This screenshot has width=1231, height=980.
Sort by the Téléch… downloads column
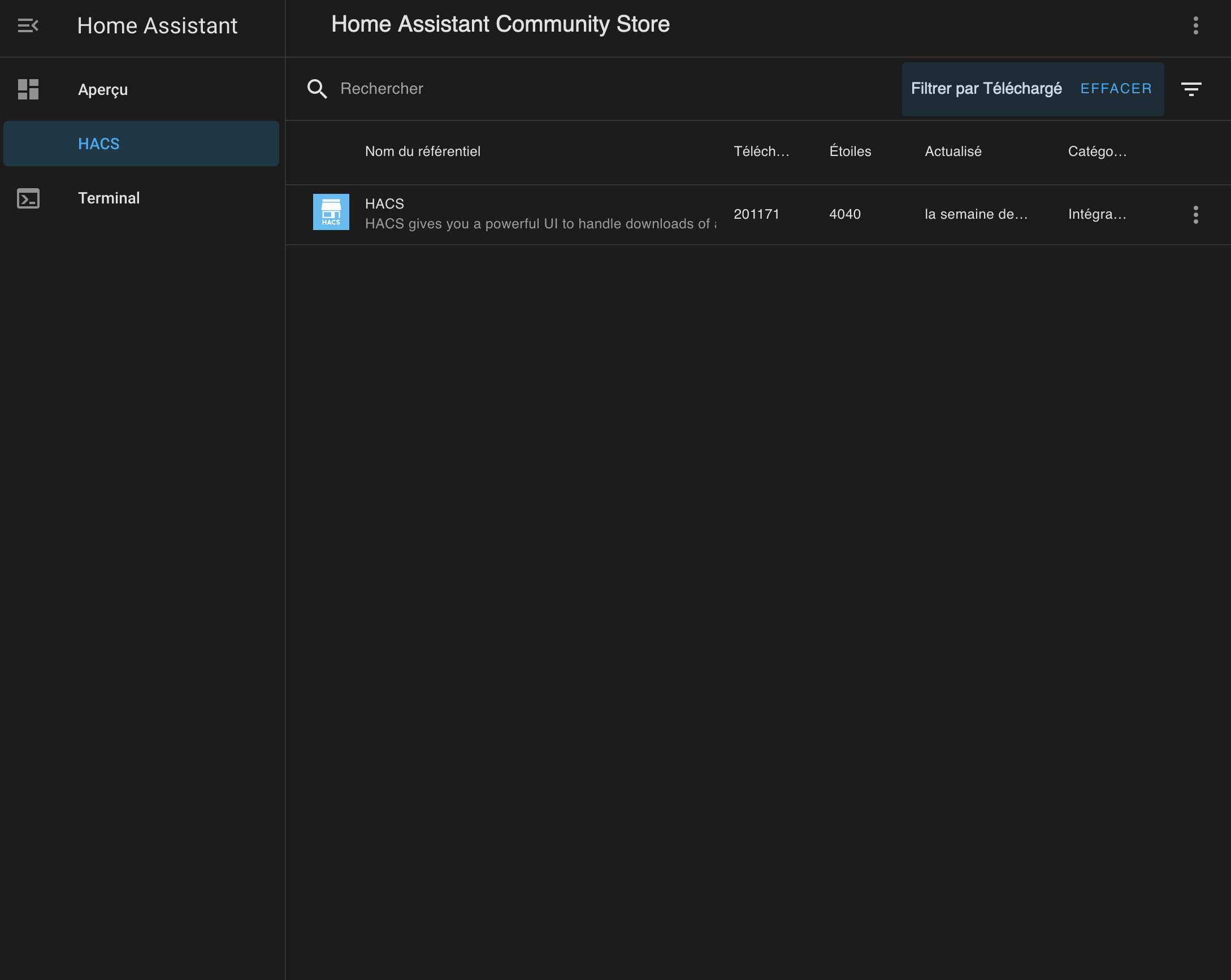tap(761, 151)
